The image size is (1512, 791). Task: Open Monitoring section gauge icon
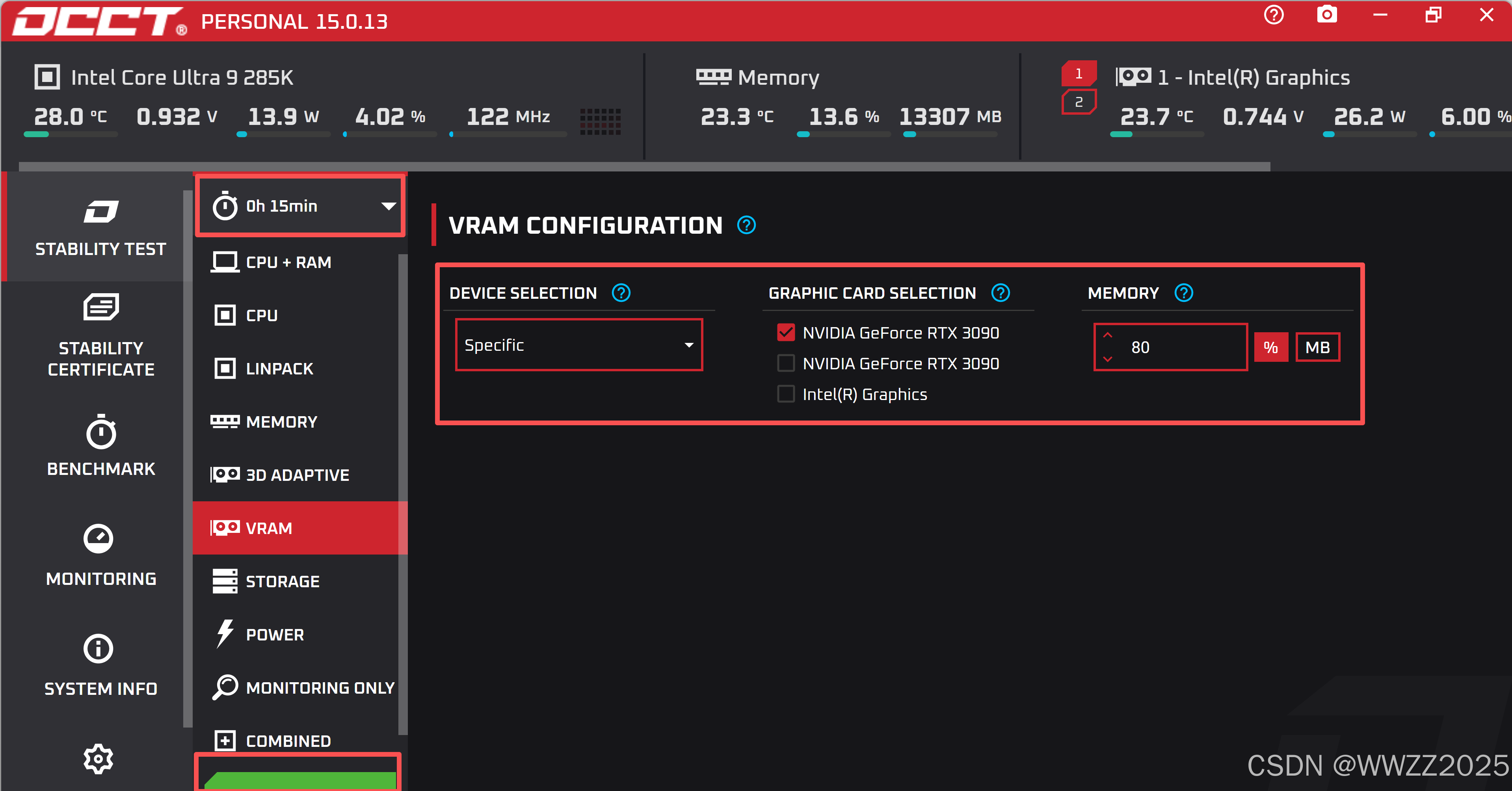coord(98,538)
